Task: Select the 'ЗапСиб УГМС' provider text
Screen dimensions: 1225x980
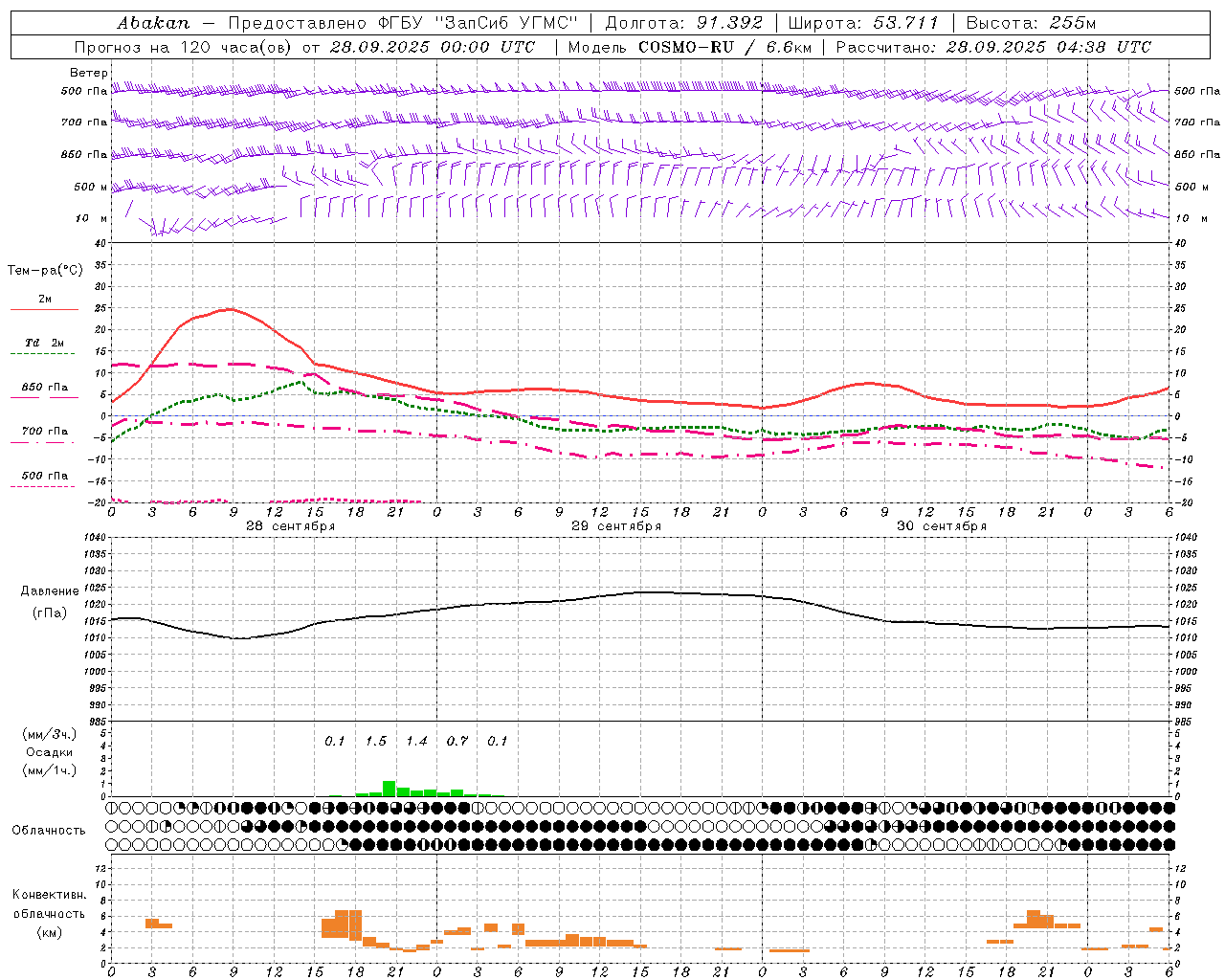Action: point(507,23)
